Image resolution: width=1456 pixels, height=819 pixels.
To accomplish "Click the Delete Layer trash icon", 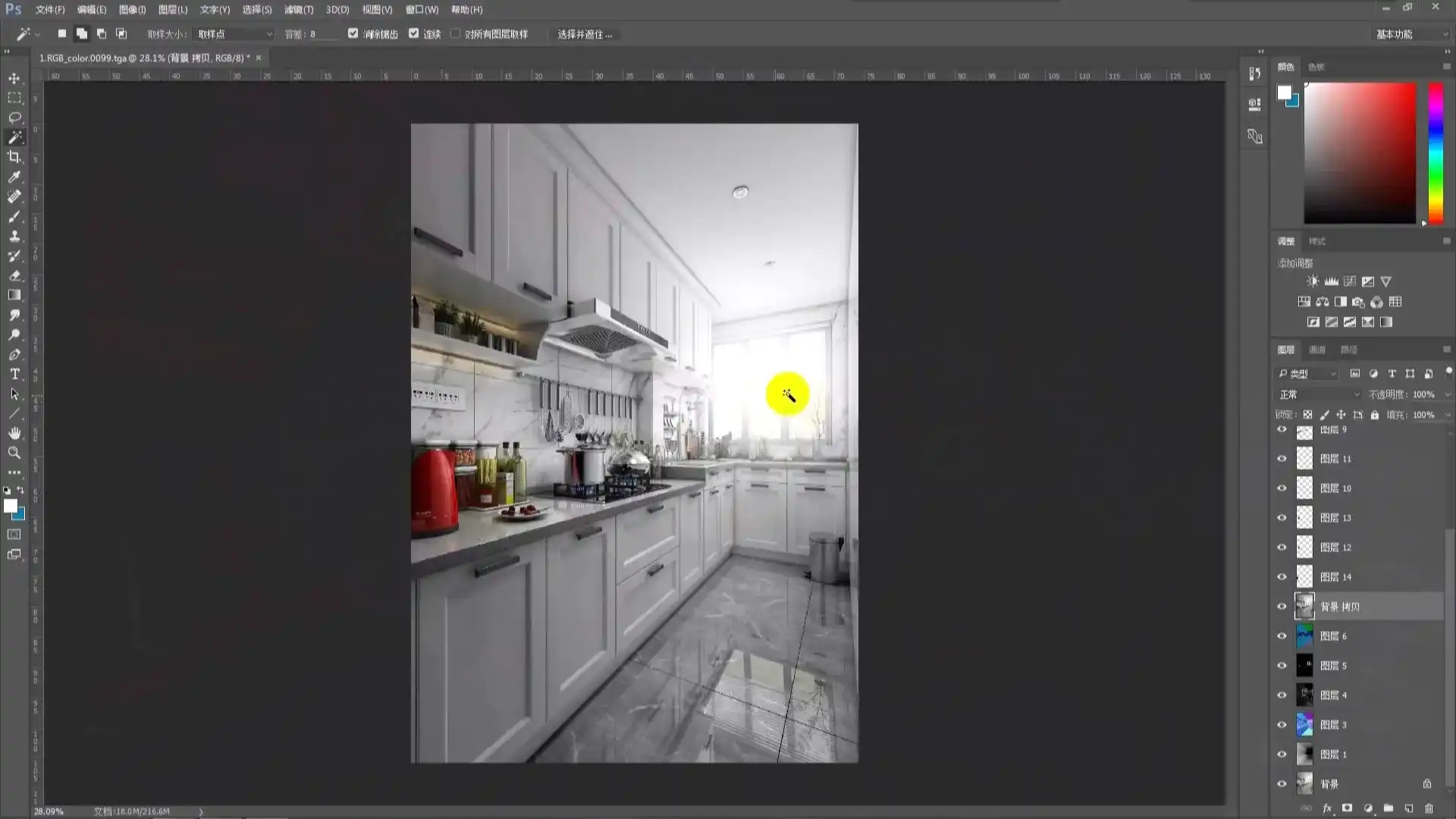I will (1429, 808).
